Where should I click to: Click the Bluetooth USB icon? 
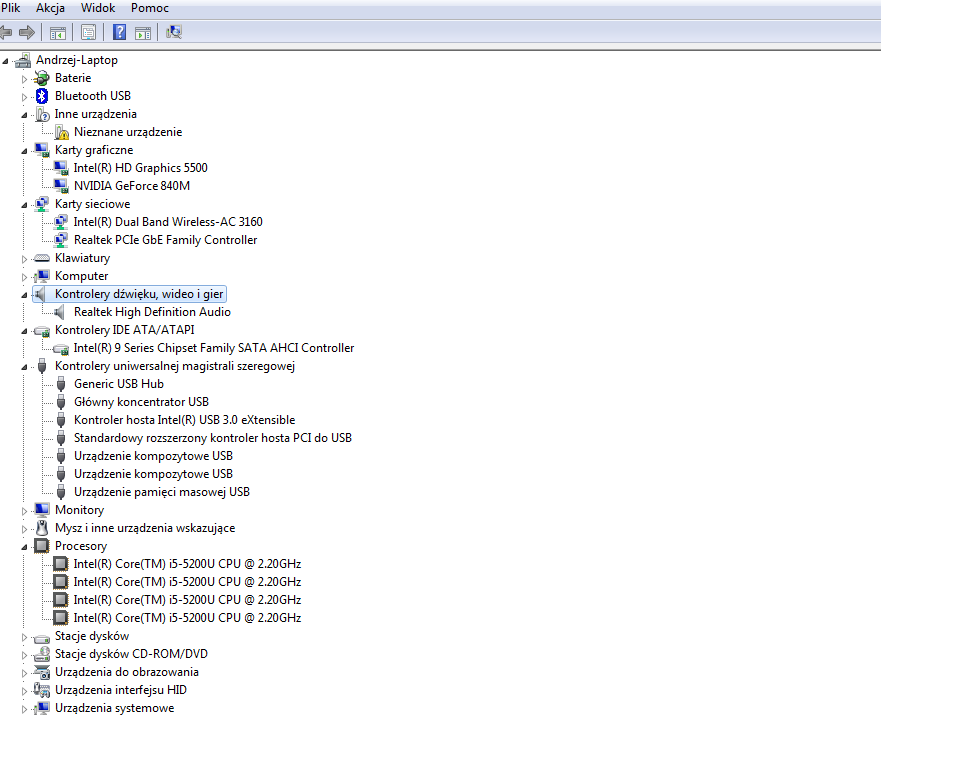tap(42, 96)
